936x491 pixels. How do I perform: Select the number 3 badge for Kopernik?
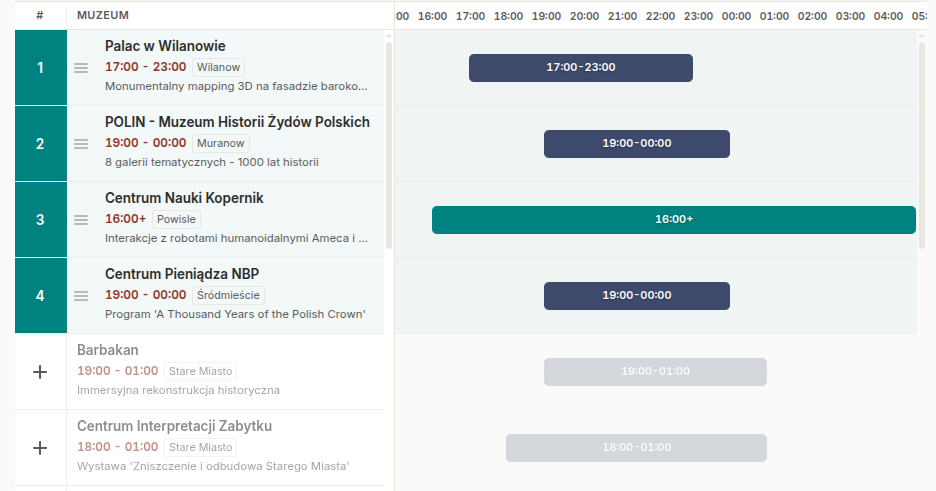tap(40, 220)
